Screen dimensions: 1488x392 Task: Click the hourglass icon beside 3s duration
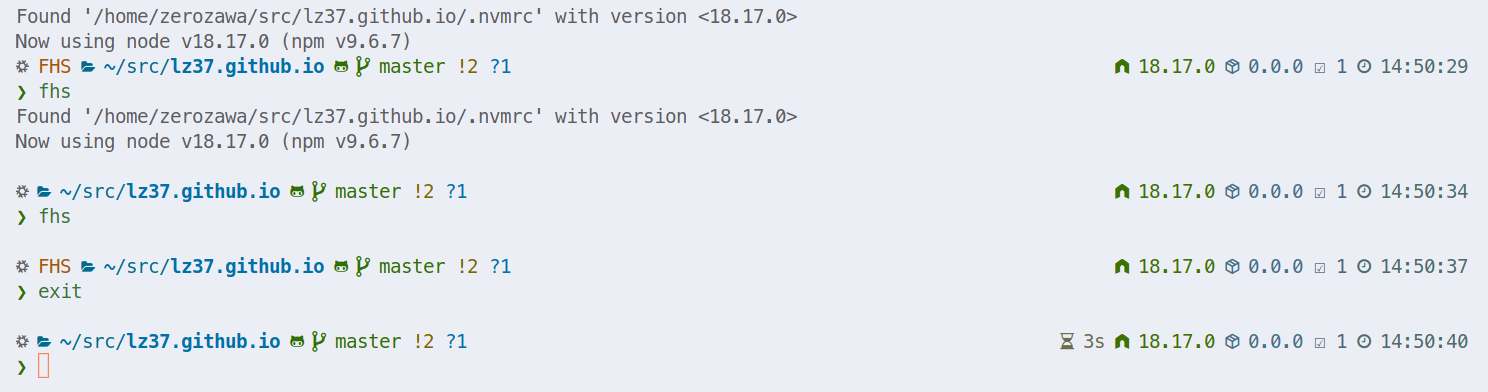(1067, 342)
